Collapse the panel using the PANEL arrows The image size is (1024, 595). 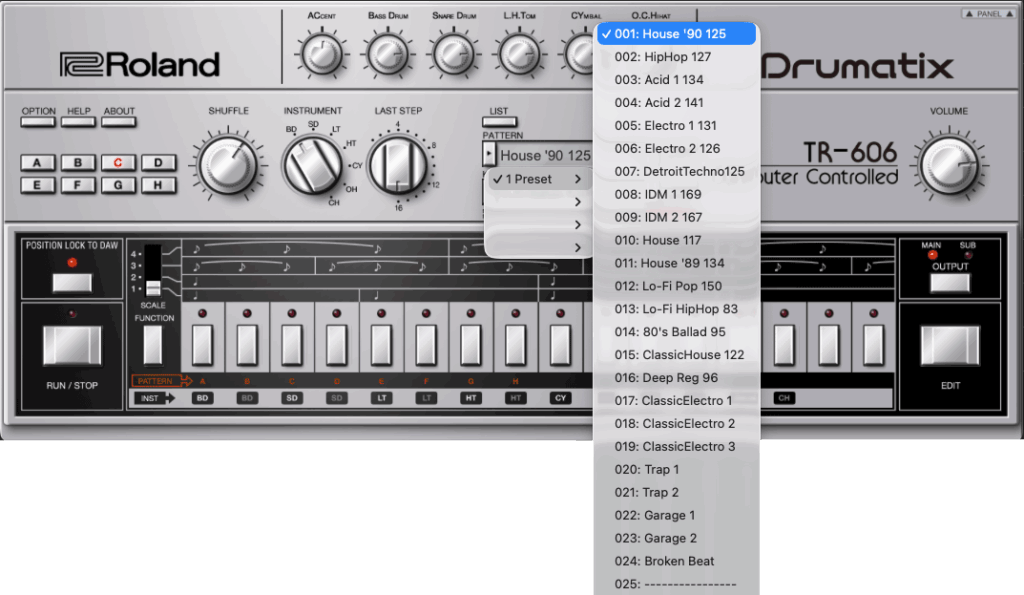click(x=988, y=14)
